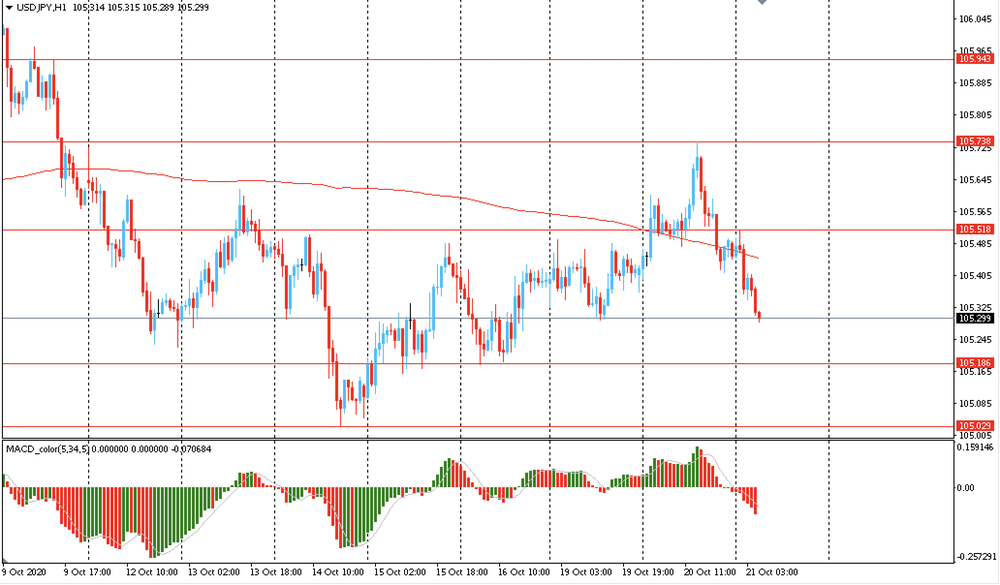
Task: Select the red 105.186 level price tag
Action: (x=975, y=362)
